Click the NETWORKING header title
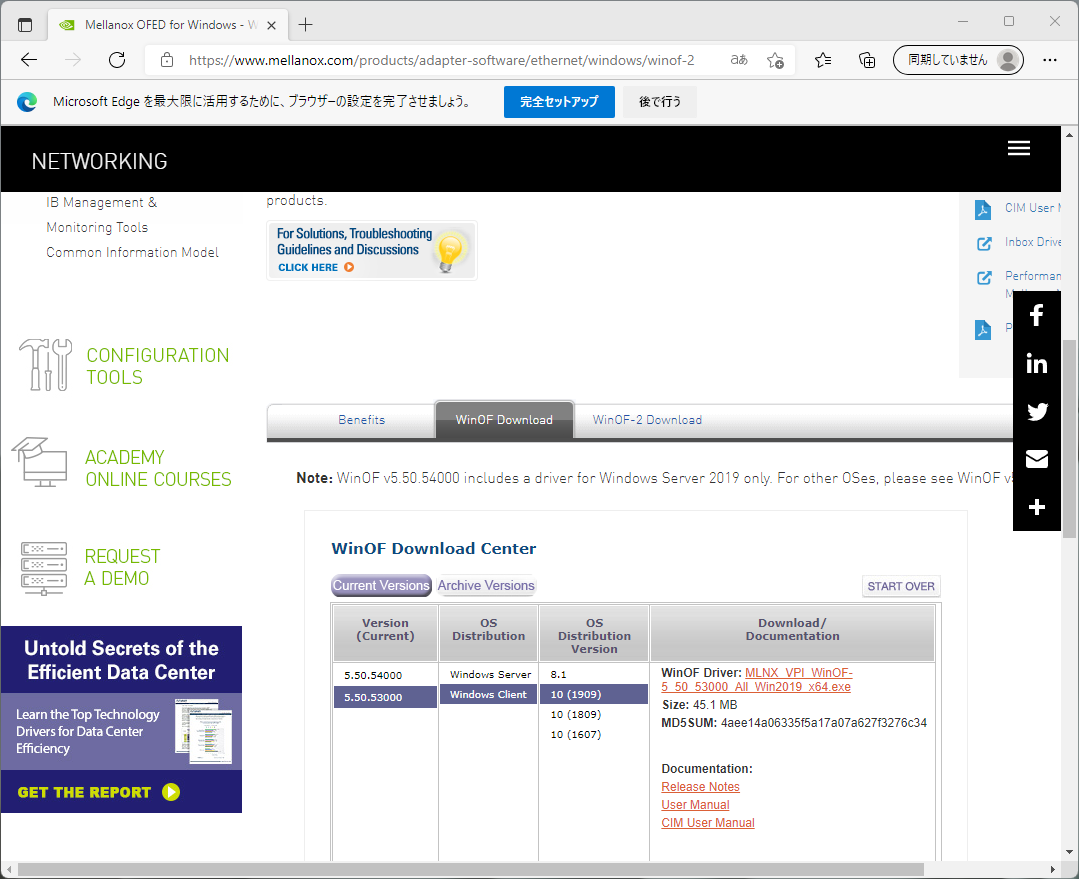The width and height of the screenshot is (1079, 879). (x=99, y=161)
